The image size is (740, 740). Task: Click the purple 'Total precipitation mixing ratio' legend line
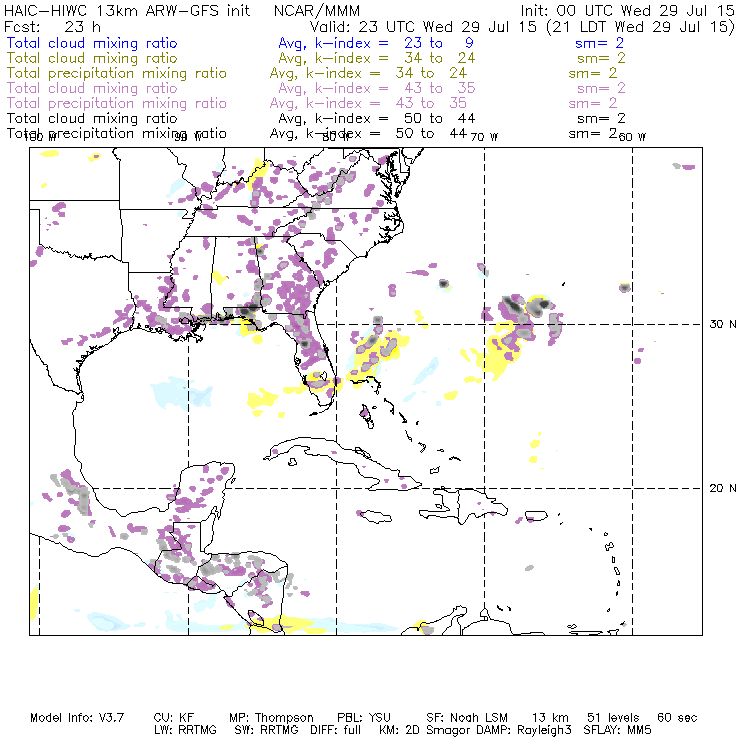(x=117, y=103)
